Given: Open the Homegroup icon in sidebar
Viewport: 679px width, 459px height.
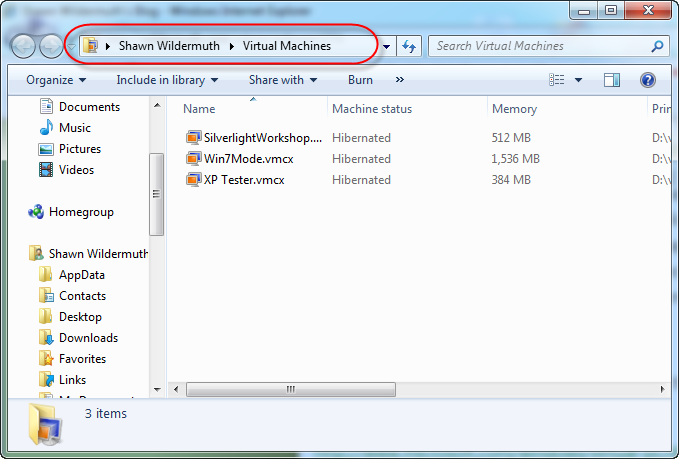Looking at the screenshot, I should (x=37, y=212).
